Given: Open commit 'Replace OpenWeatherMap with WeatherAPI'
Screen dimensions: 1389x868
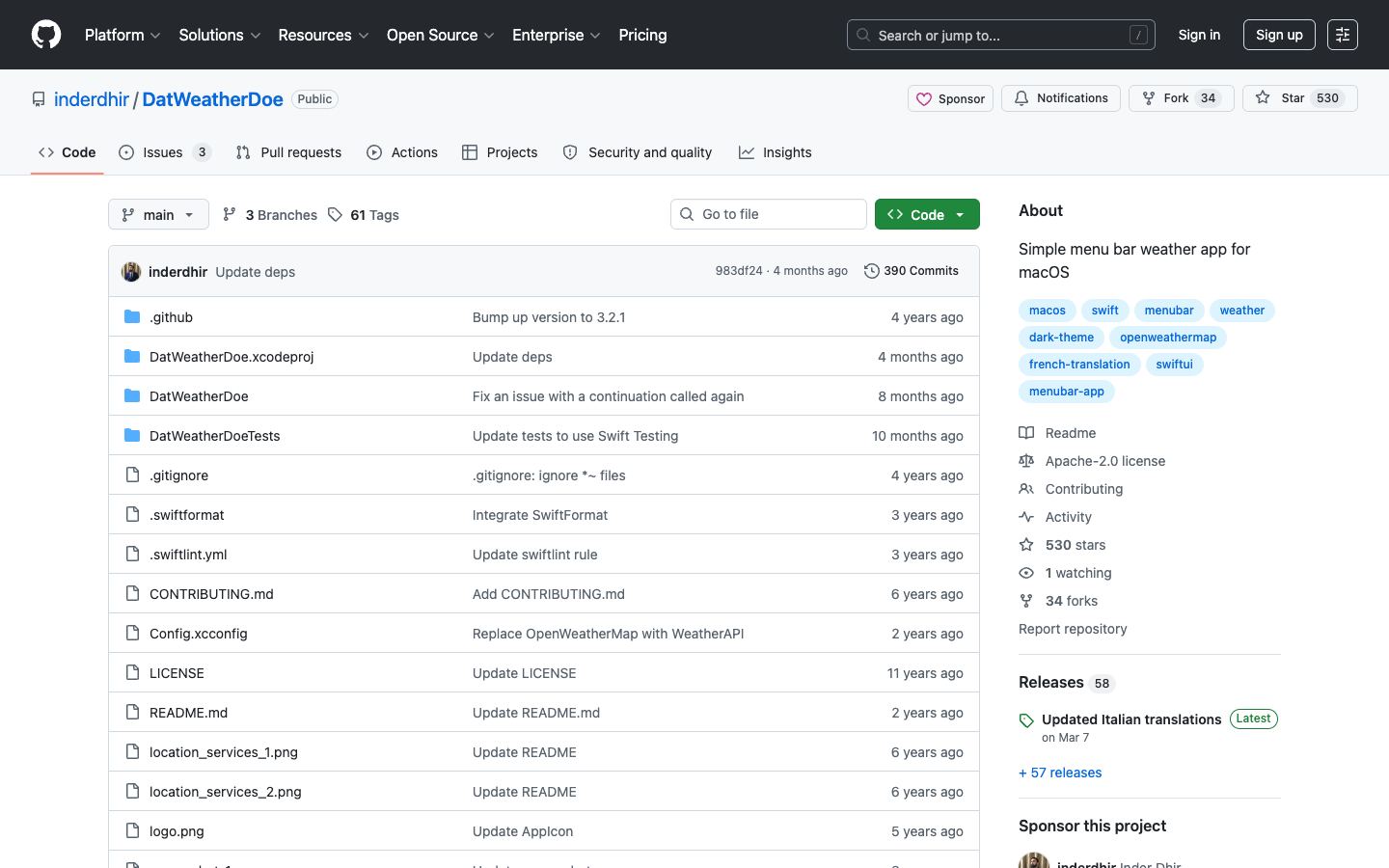Looking at the screenshot, I should point(608,634).
